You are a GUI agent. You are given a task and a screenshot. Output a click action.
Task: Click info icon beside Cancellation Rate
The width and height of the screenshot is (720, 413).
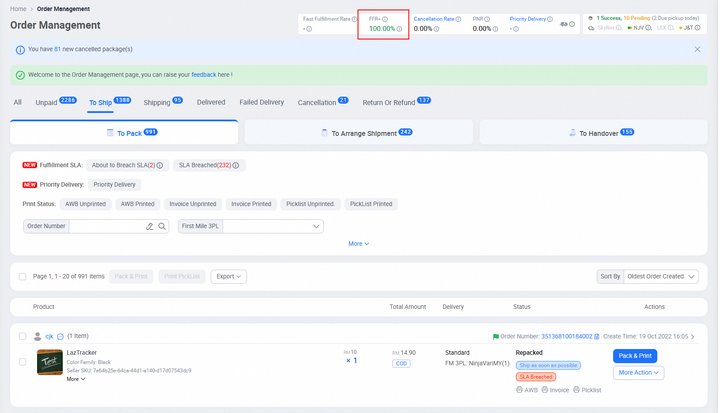460,18
